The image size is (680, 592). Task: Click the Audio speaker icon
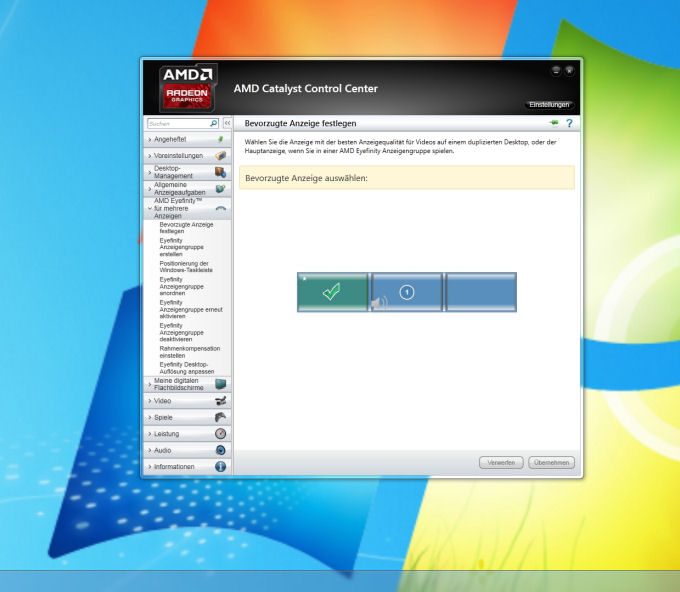[220, 450]
